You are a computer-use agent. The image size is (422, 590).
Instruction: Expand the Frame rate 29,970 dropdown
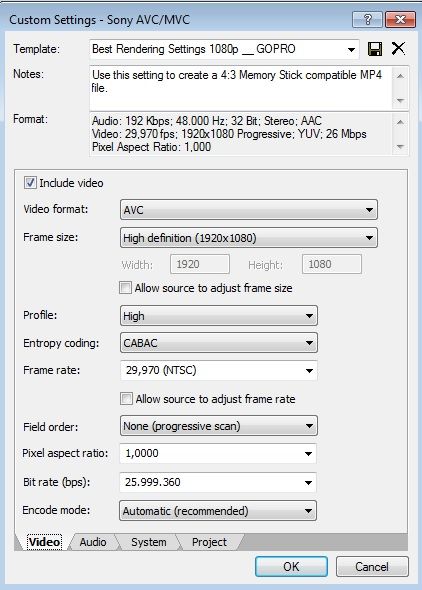(219, 370)
